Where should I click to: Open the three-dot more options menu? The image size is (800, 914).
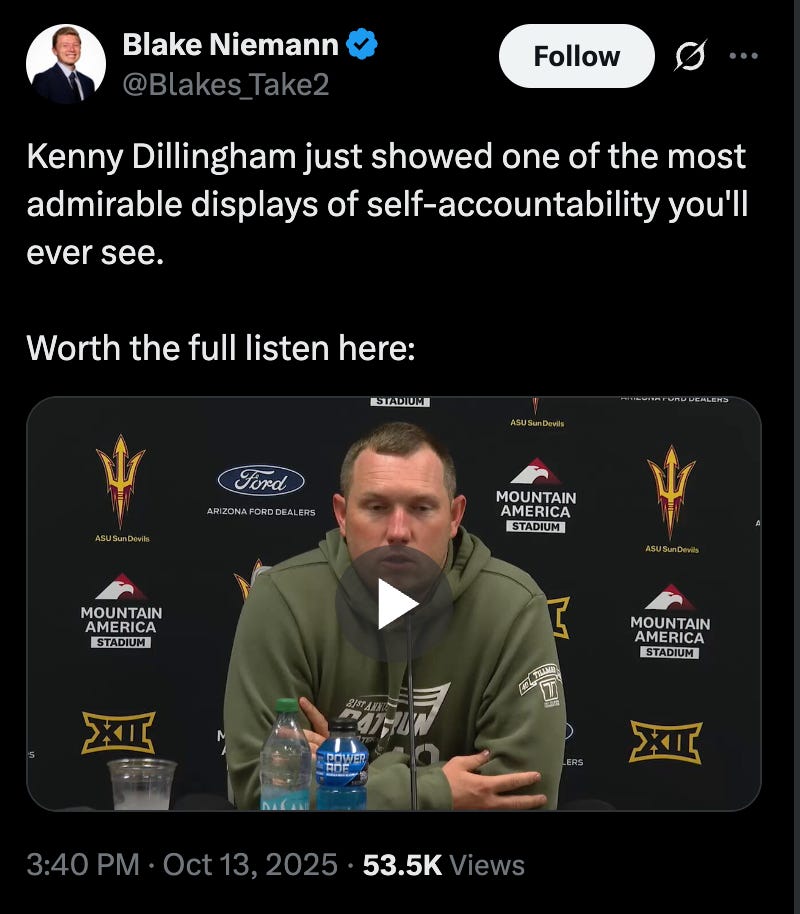point(743,56)
